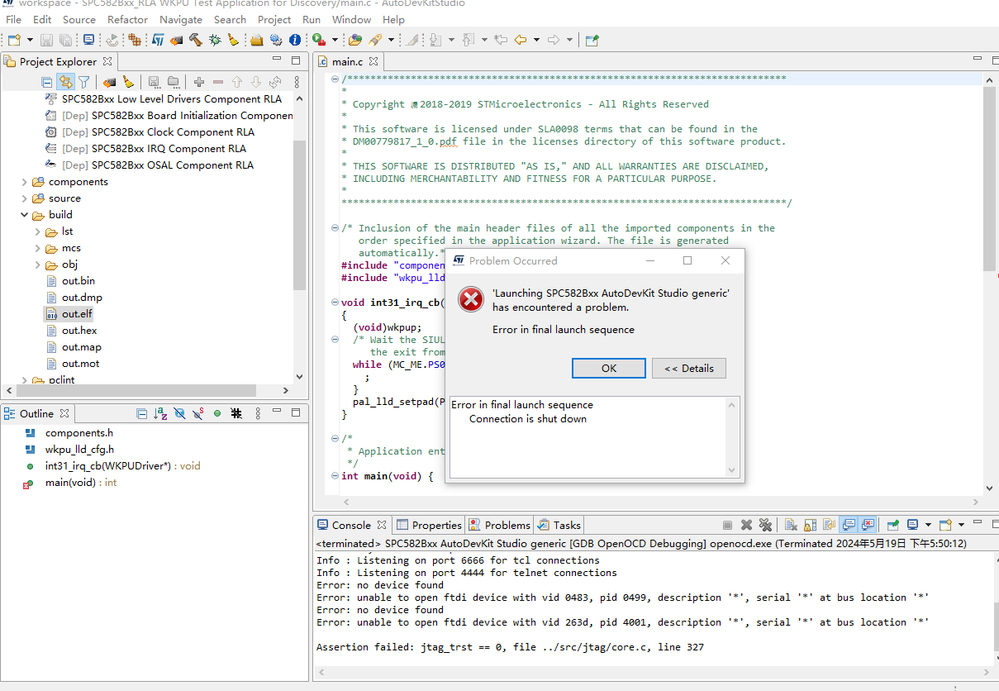Image resolution: width=999 pixels, height=691 pixels.
Task: Toggle Link with Editor in Project Explorer
Action: pos(65,82)
